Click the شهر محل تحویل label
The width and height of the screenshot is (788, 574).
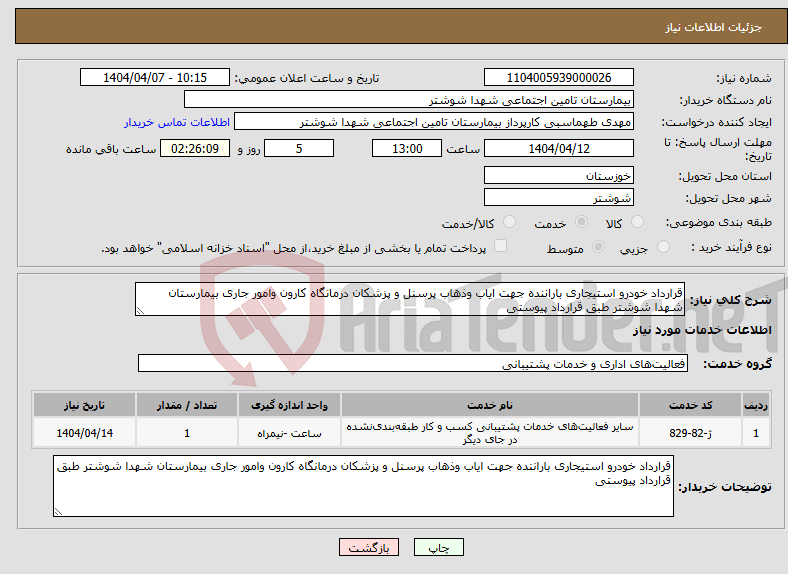click(729, 198)
